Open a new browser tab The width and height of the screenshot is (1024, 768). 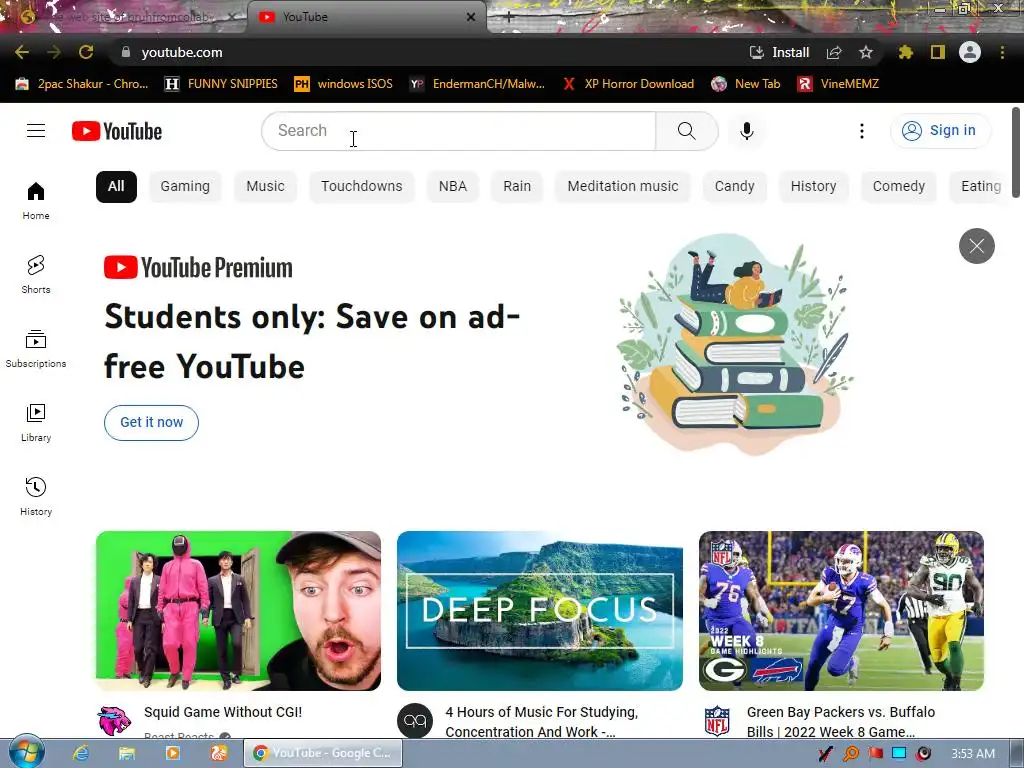tap(509, 17)
